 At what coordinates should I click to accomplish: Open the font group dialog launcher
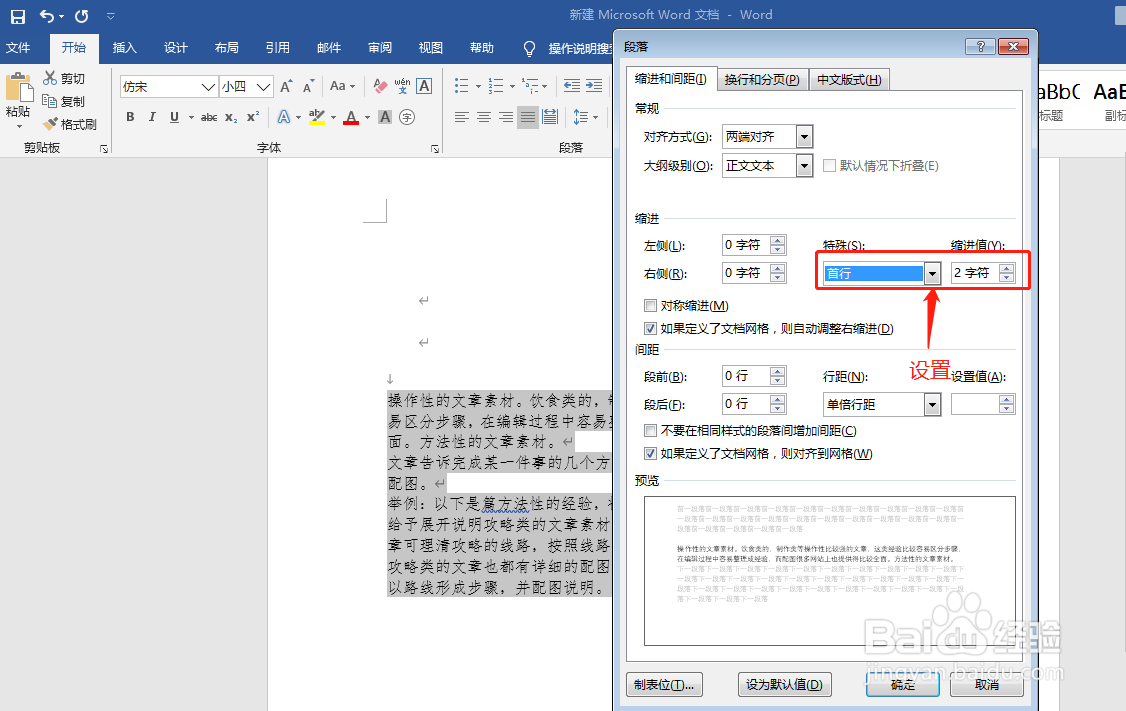point(434,149)
